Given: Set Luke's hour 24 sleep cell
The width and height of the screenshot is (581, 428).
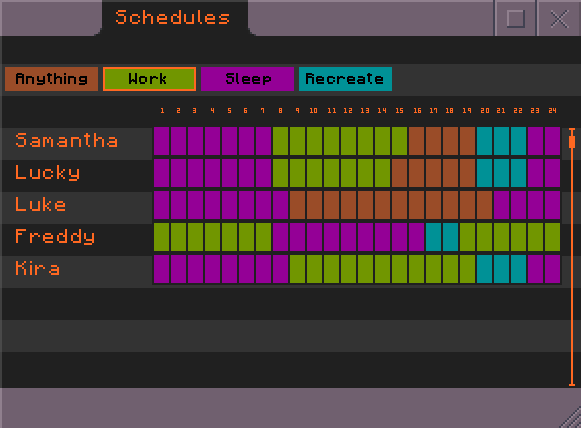Looking at the screenshot, I should pyautogui.click(x=552, y=205).
